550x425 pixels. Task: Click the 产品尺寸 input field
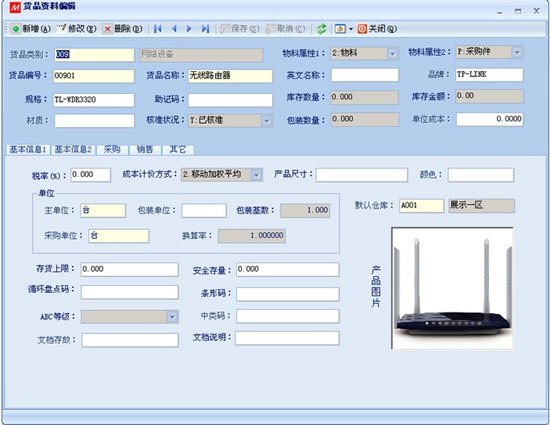tap(362, 175)
